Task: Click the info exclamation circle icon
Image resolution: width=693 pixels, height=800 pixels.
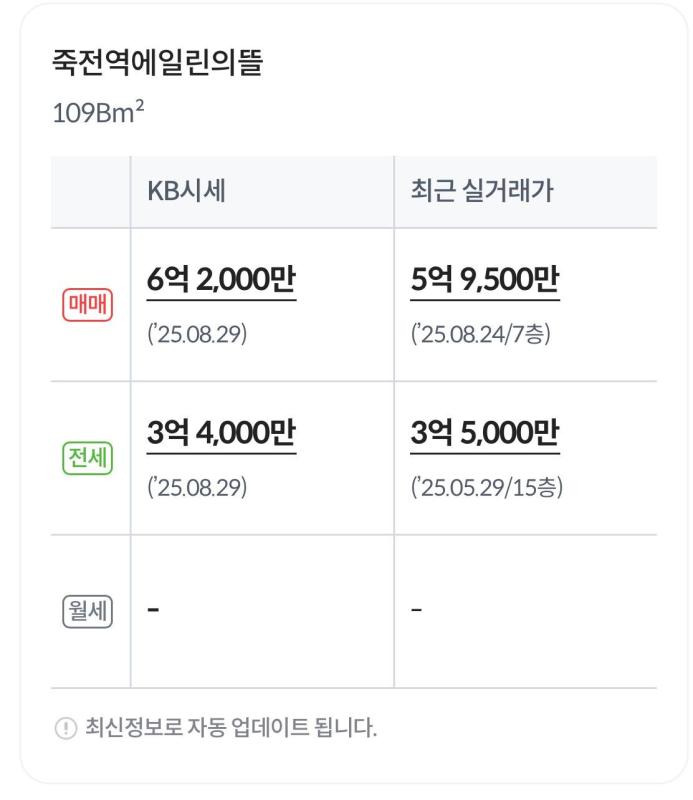Action: (x=66, y=728)
